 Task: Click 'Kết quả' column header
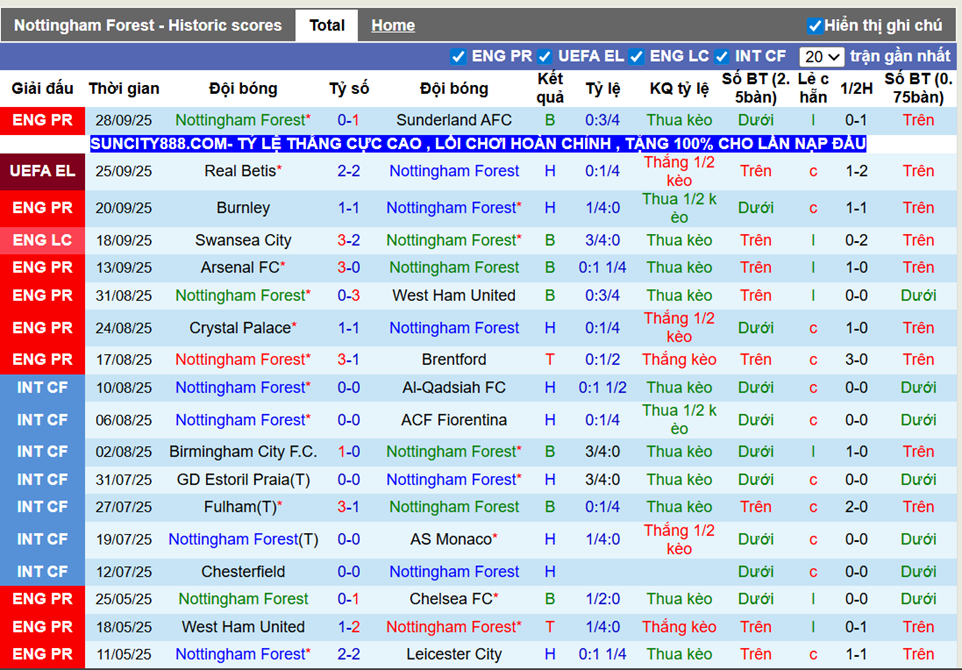(x=550, y=88)
